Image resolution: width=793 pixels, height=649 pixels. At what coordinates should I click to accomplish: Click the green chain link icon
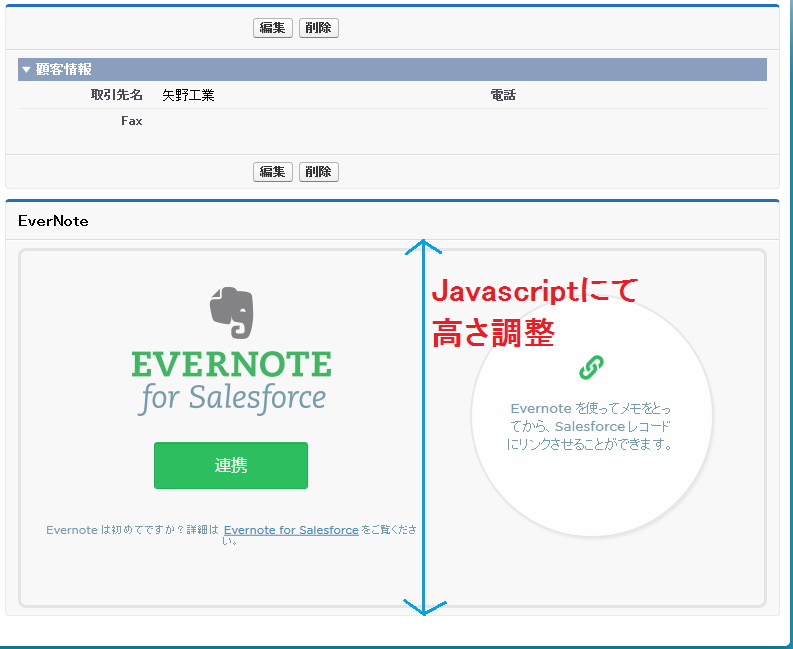(591, 367)
